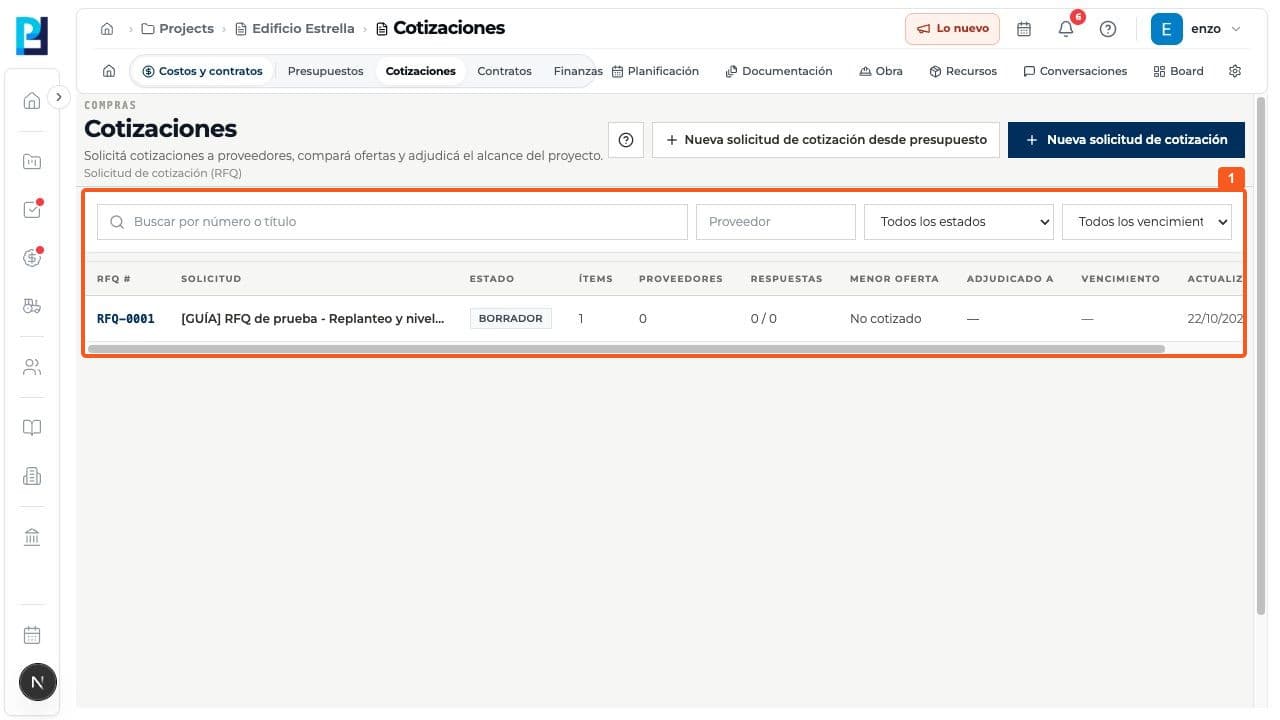Open the Todos los vencimientos dropdown
Viewport: 1280px width, 720px height.
pyautogui.click(x=1147, y=222)
